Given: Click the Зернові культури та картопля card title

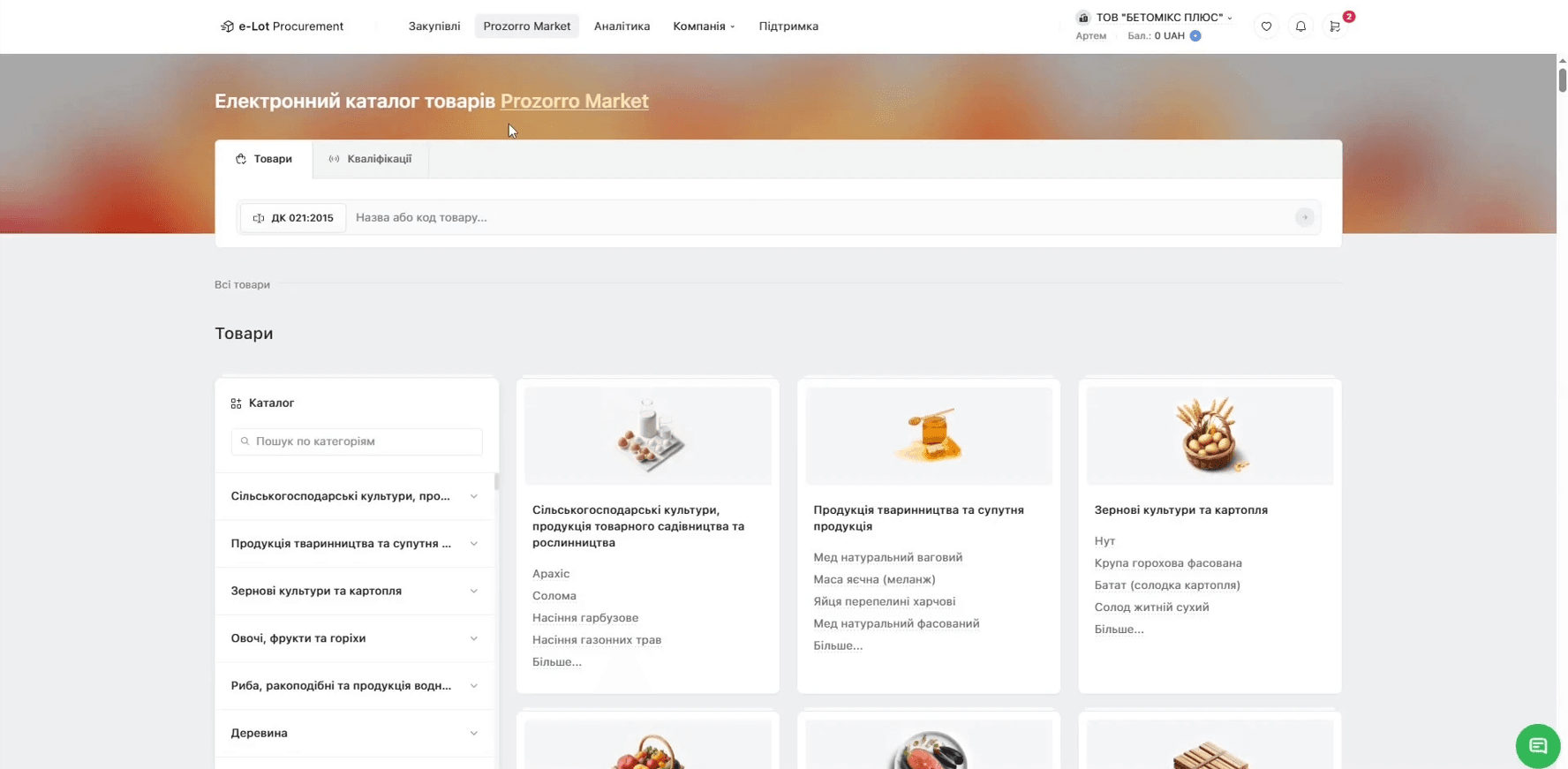Looking at the screenshot, I should [x=1181, y=510].
